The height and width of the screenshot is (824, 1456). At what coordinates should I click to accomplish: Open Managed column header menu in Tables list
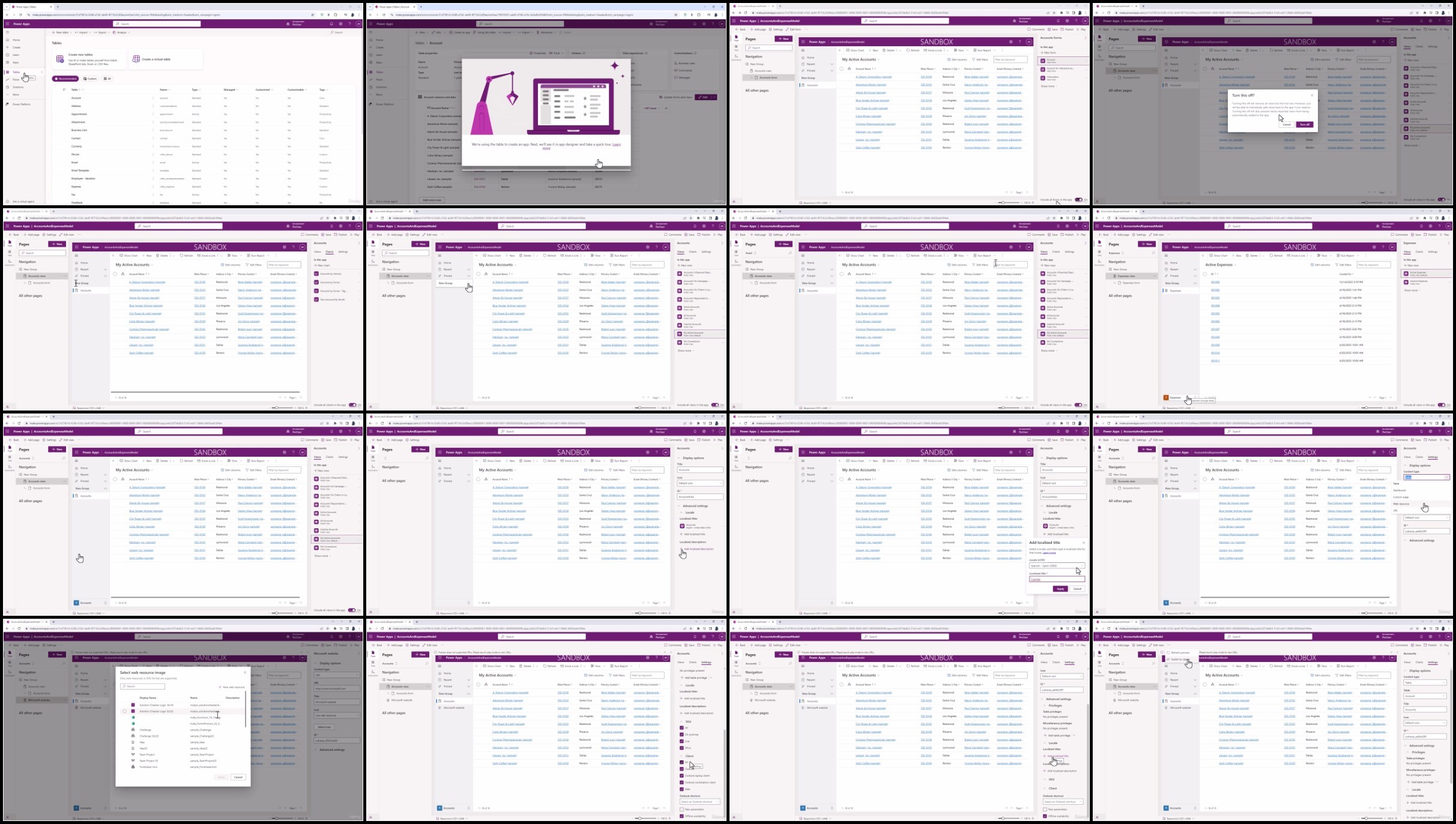pos(231,90)
